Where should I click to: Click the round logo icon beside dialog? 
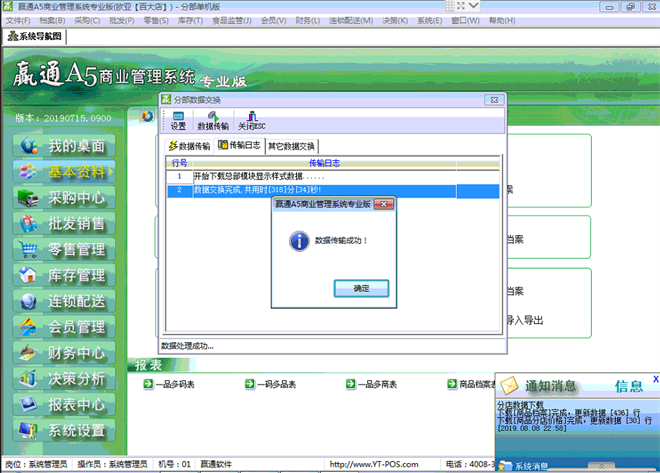click(x=147, y=116)
